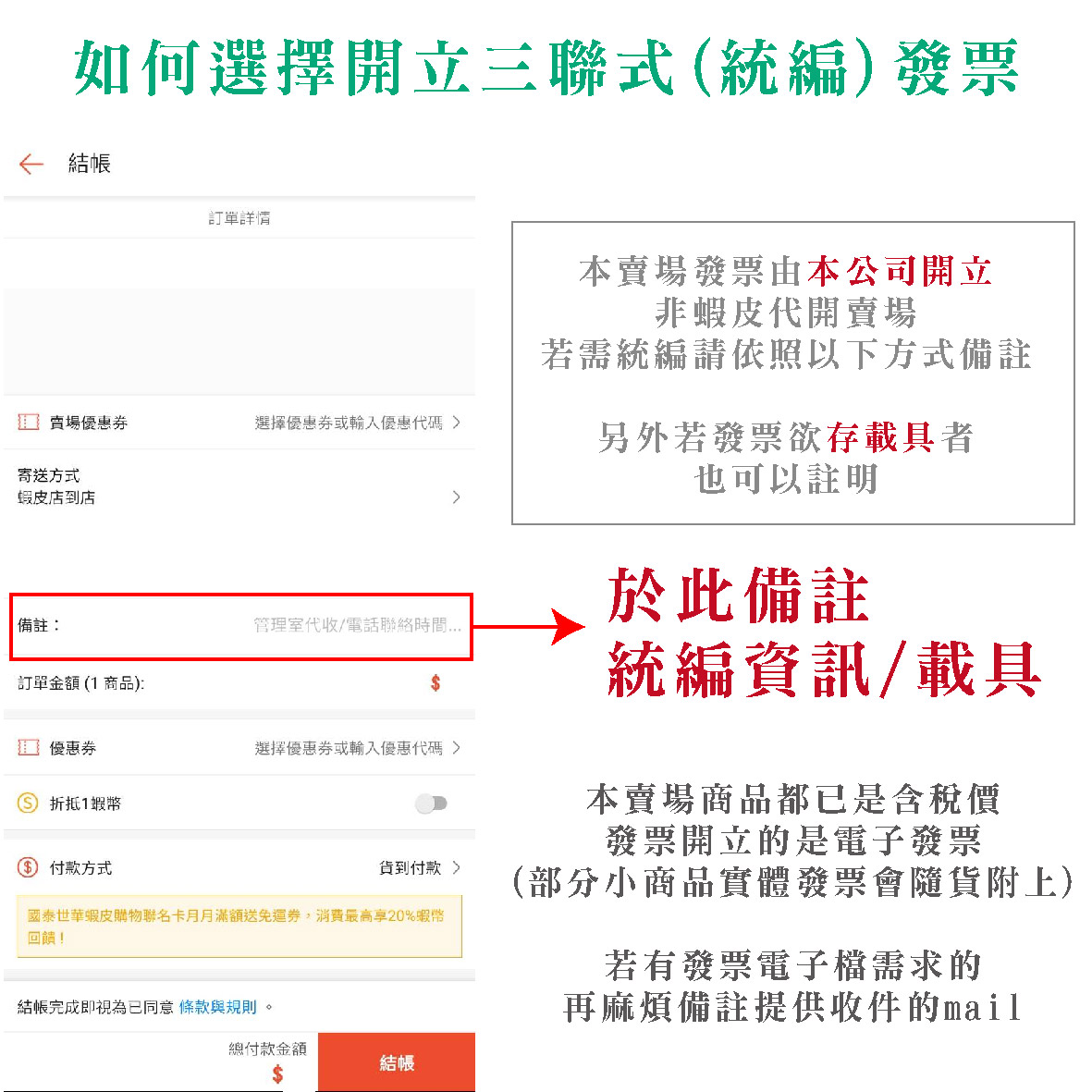Image resolution: width=1092 pixels, height=1092 pixels.
Task: Click the coupon ticket icon beside 優惠券
Action: coord(27,748)
